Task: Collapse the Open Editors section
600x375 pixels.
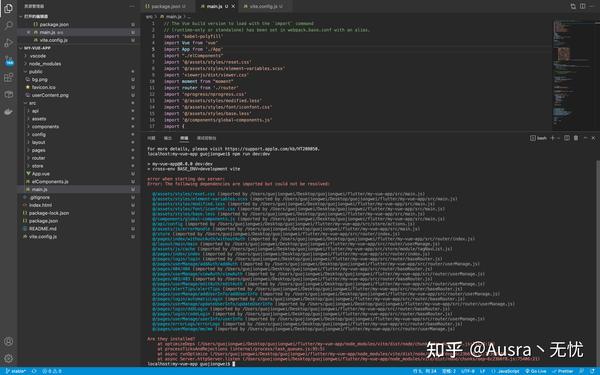Action: click(21, 16)
